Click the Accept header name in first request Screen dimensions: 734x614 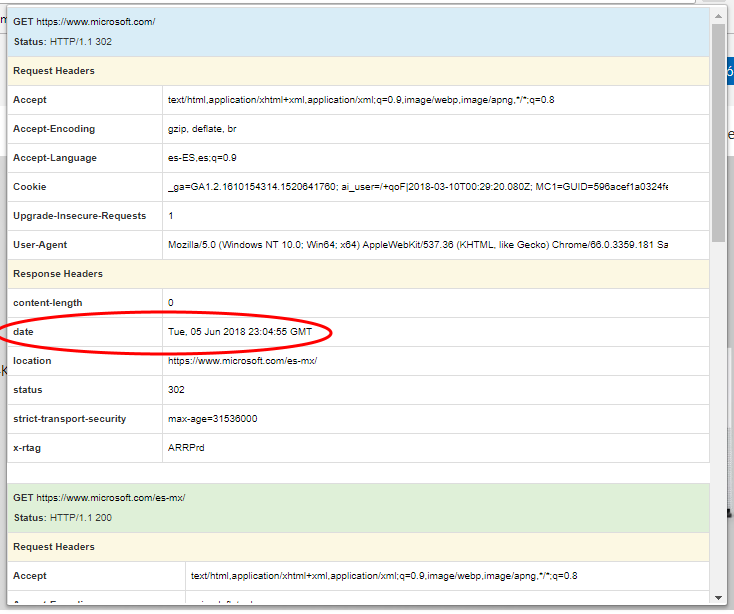tap(30, 100)
